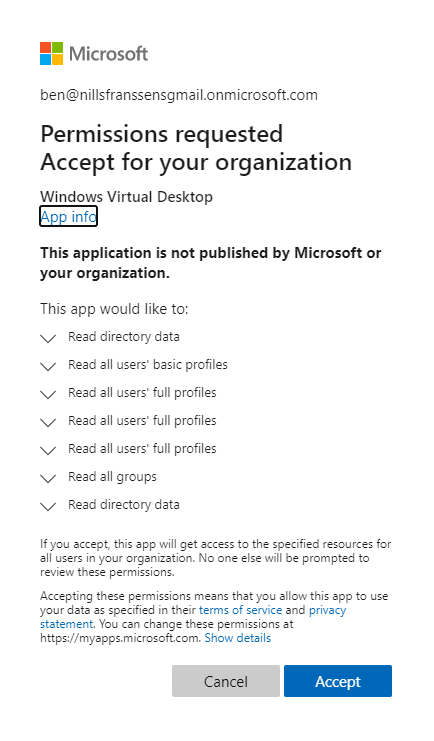Click the Show details link
The image size is (434, 741).
pyautogui.click(x=238, y=638)
